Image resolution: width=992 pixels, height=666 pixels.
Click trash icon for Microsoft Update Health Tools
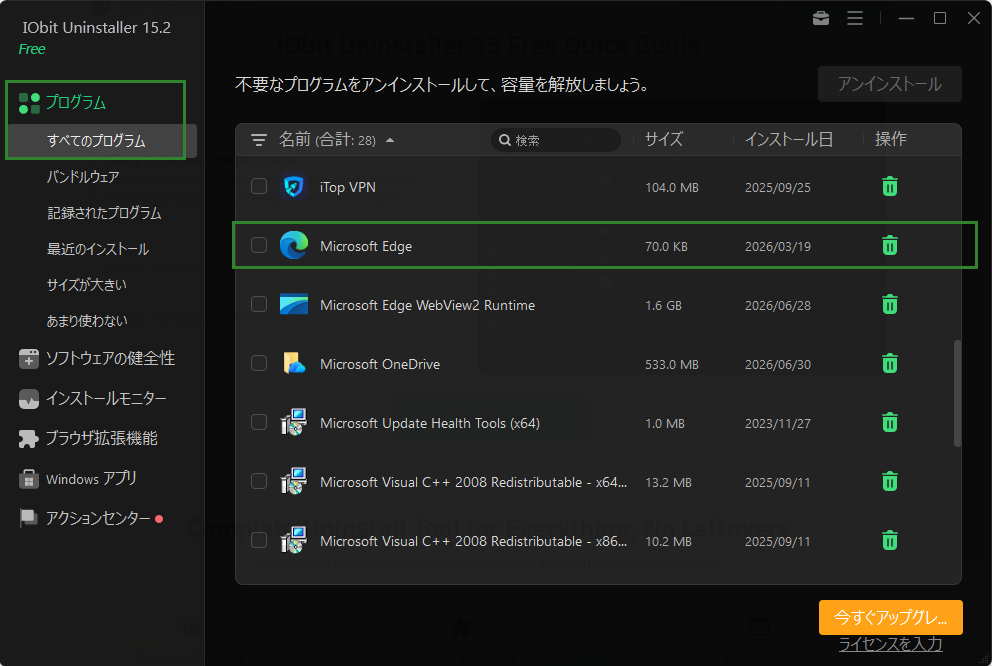coord(890,422)
